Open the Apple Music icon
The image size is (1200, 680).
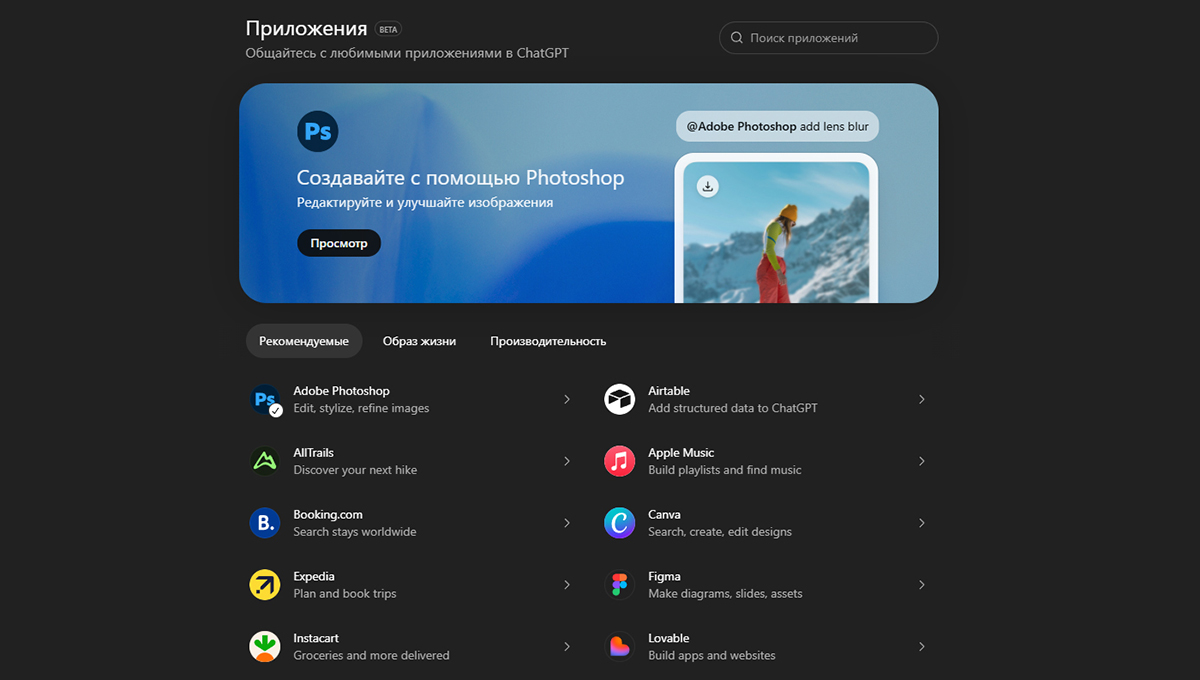click(620, 461)
